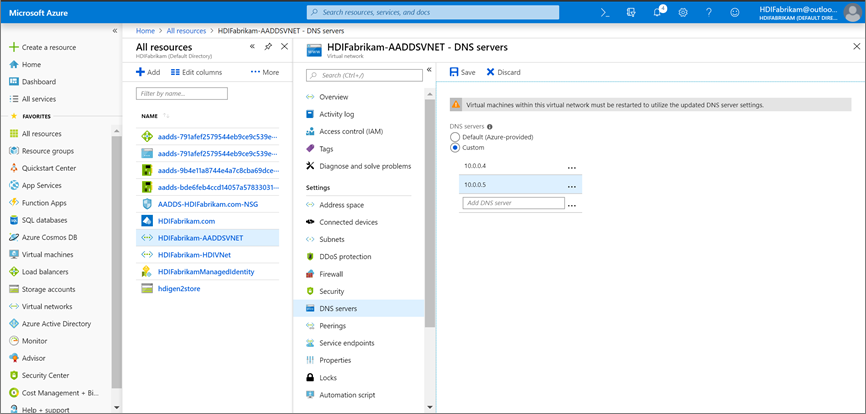Viewport: 866px width, 414px height.
Task: Click Create a resource
Action: tap(45, 47)
